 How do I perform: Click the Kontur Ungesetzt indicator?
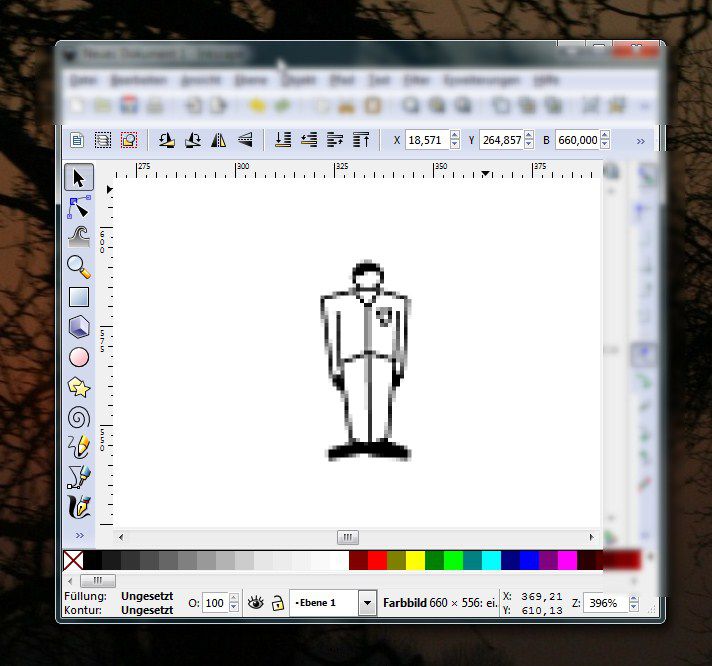pos(147,610)
